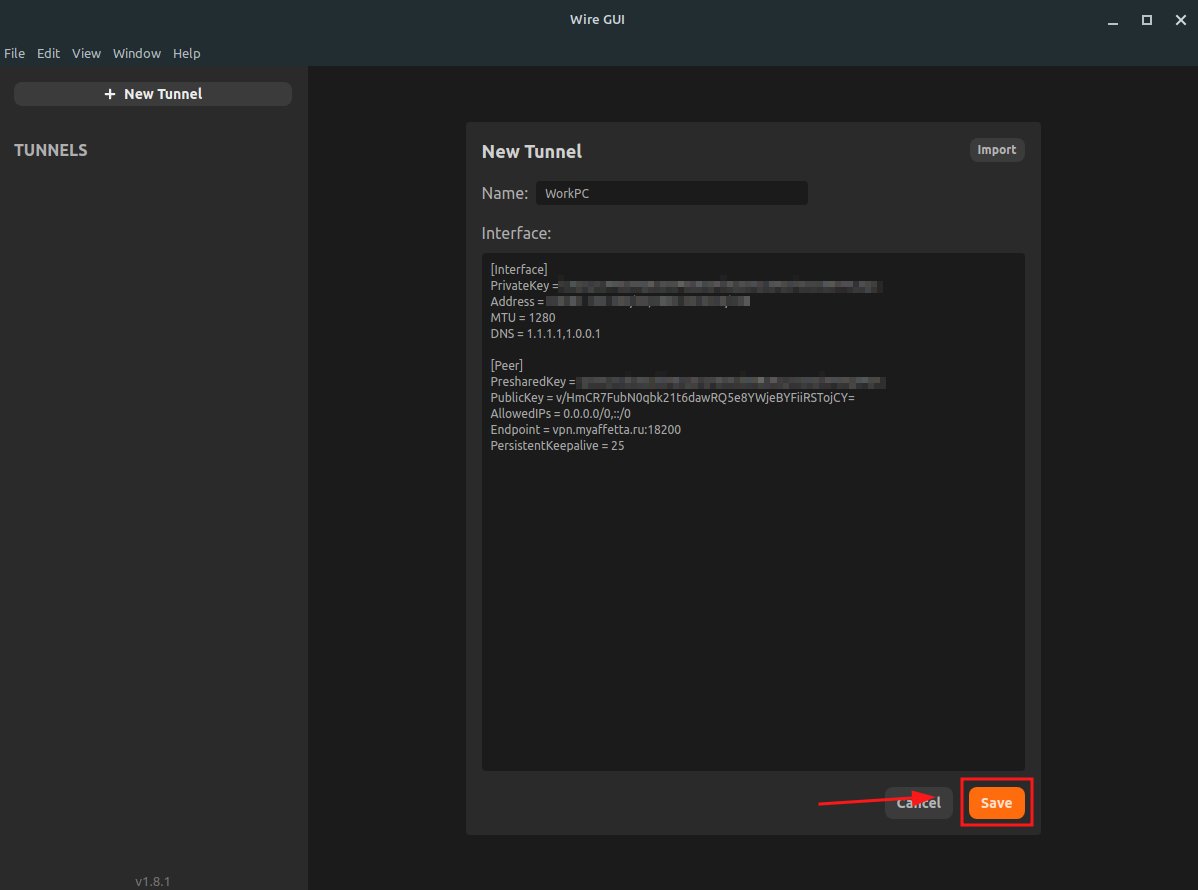Image resolution: width=1198 pixels, height=890 pixels.
Task: Minimize the Wire GUI window
Action: tap(1112, 19)
